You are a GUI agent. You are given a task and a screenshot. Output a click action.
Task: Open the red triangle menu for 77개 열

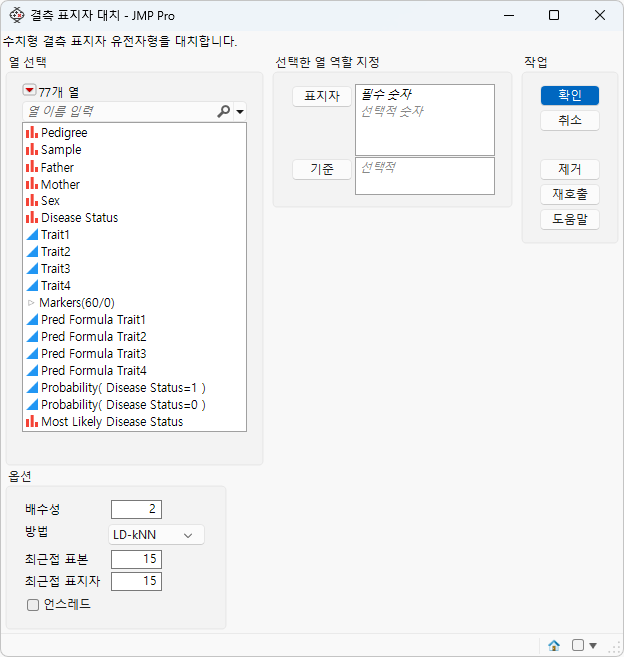29,90
